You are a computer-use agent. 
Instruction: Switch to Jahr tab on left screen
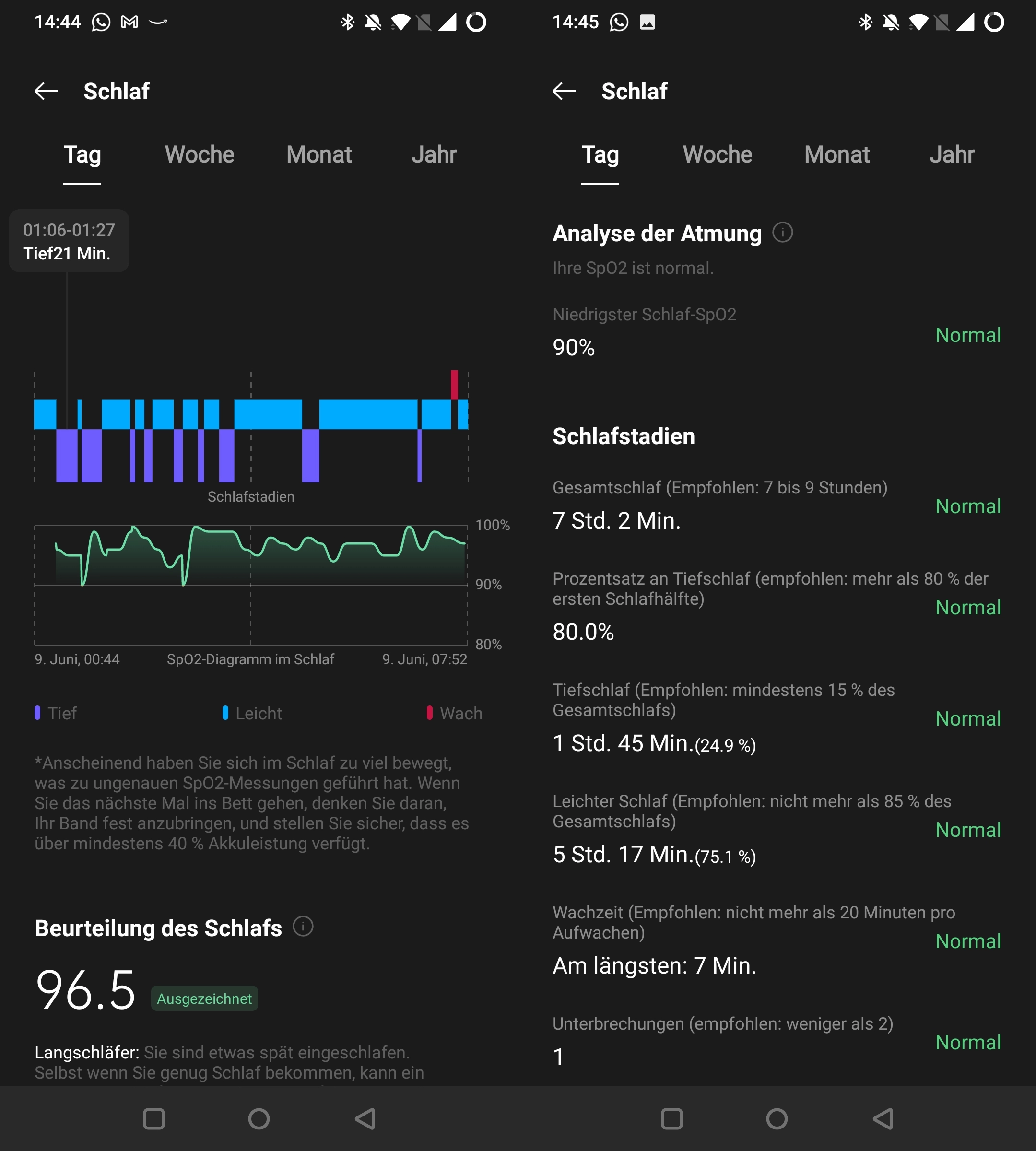click(x=434, y=155)
